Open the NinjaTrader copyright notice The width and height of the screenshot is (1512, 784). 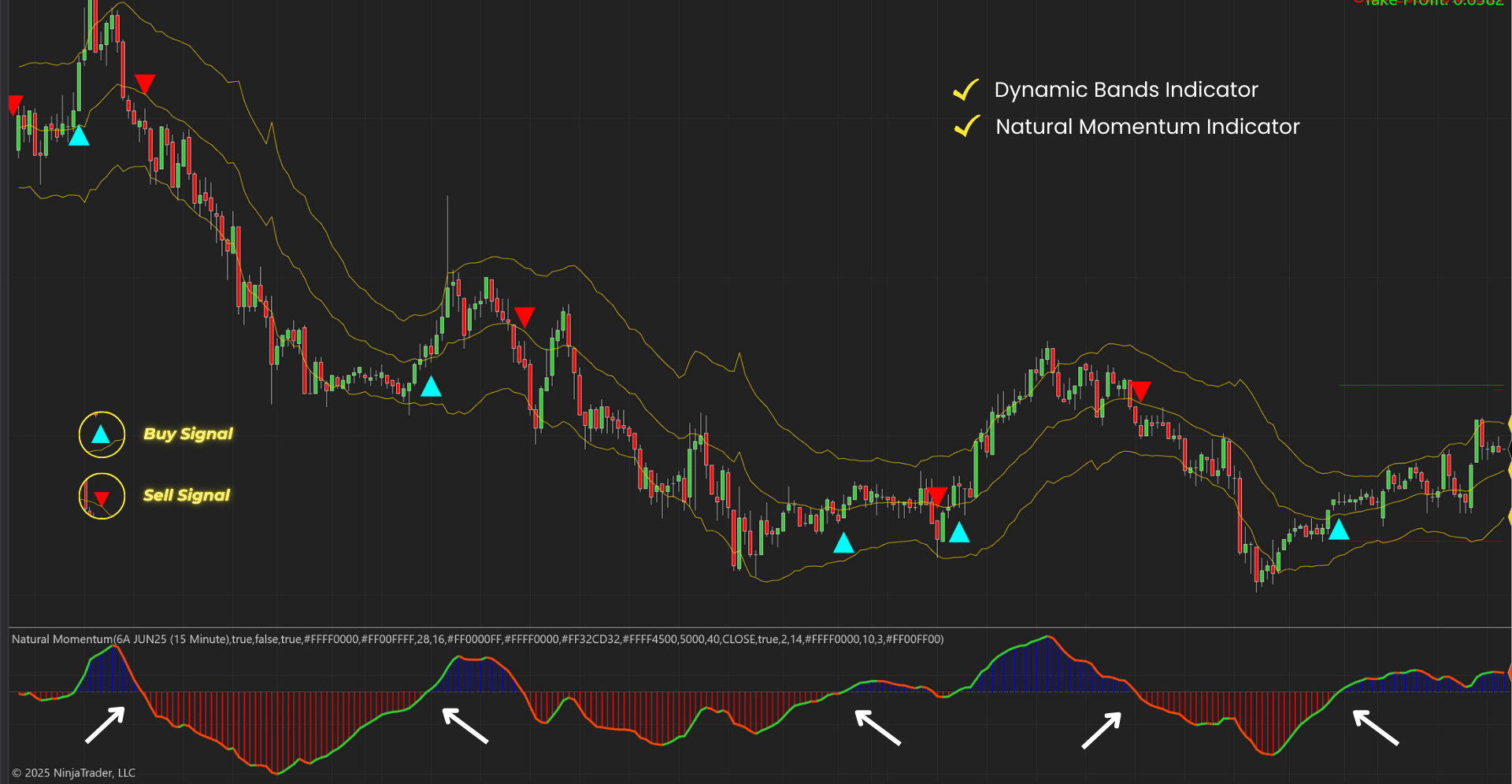tap(74, 773)
